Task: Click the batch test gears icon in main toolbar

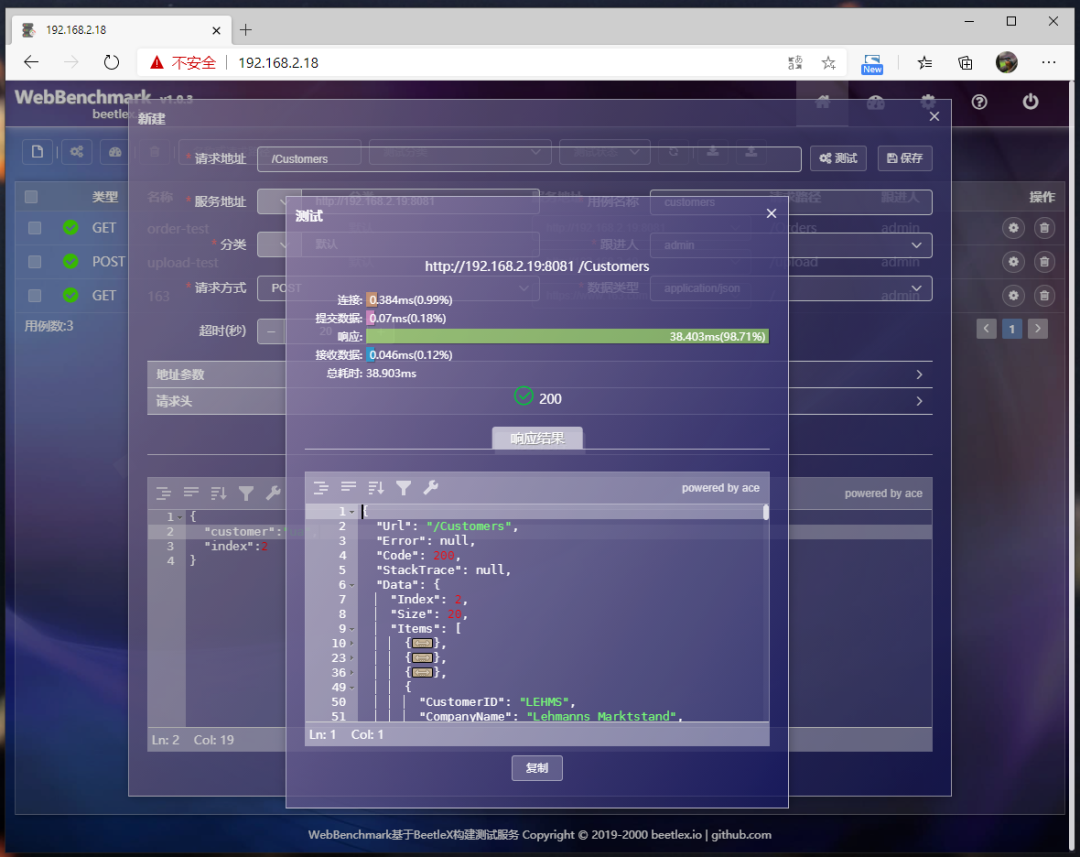Action: point(76,152)
